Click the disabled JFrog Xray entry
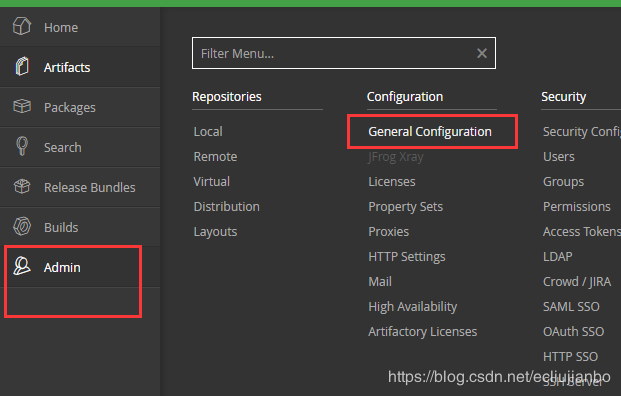 click(396, 157)
